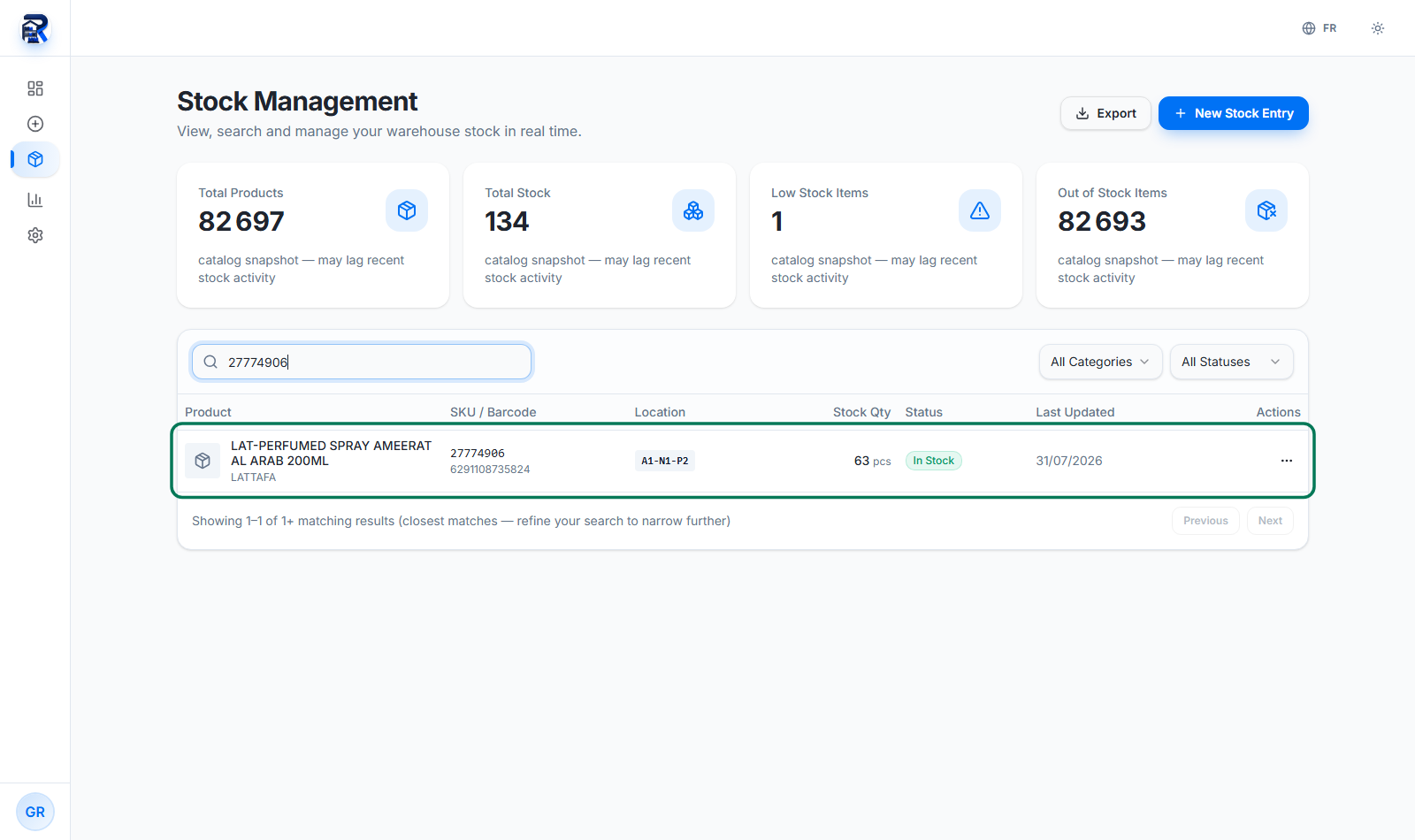Click the Product column header

(208, 412)
